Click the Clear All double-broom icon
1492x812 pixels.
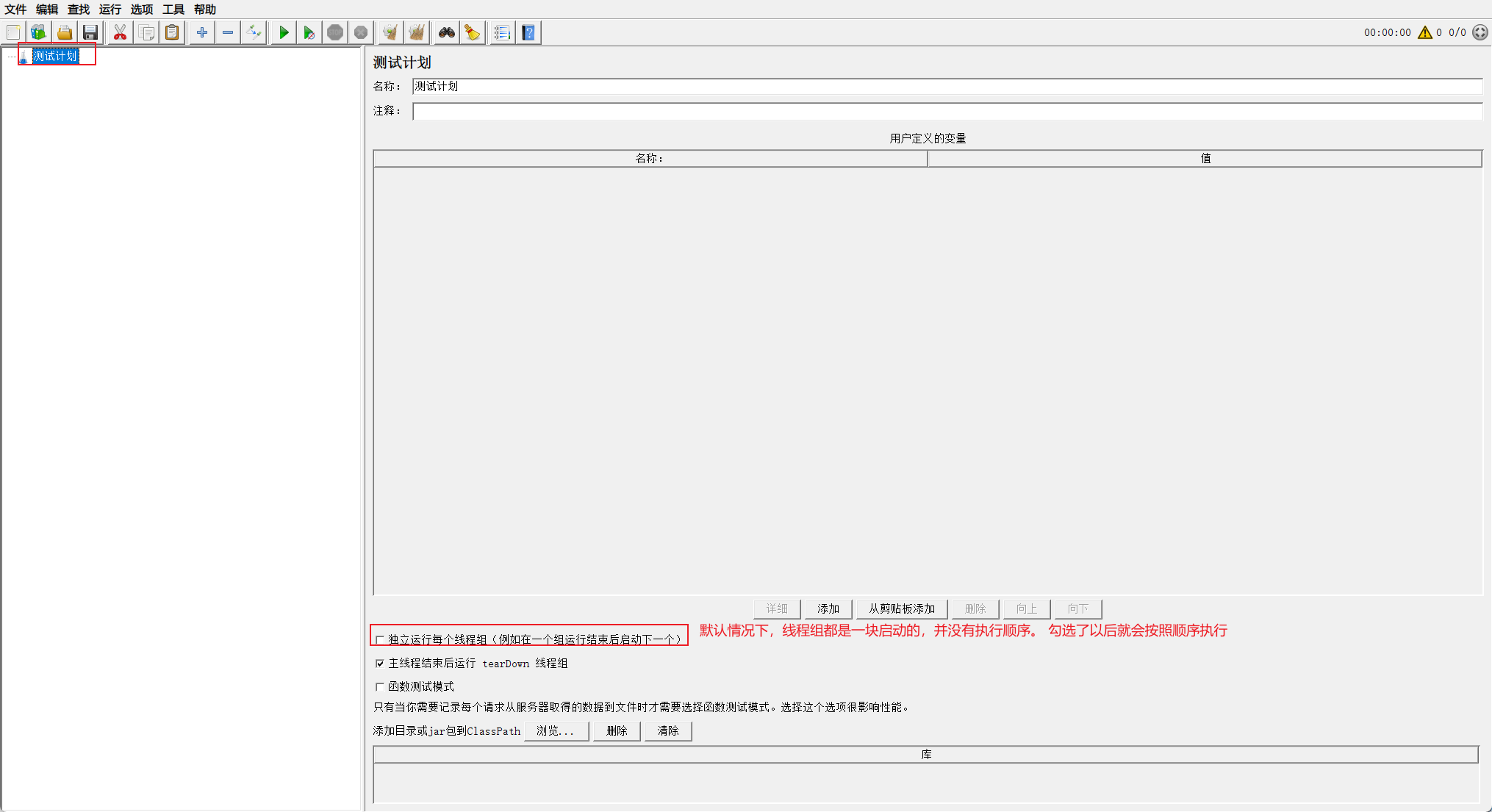[417, 32]
